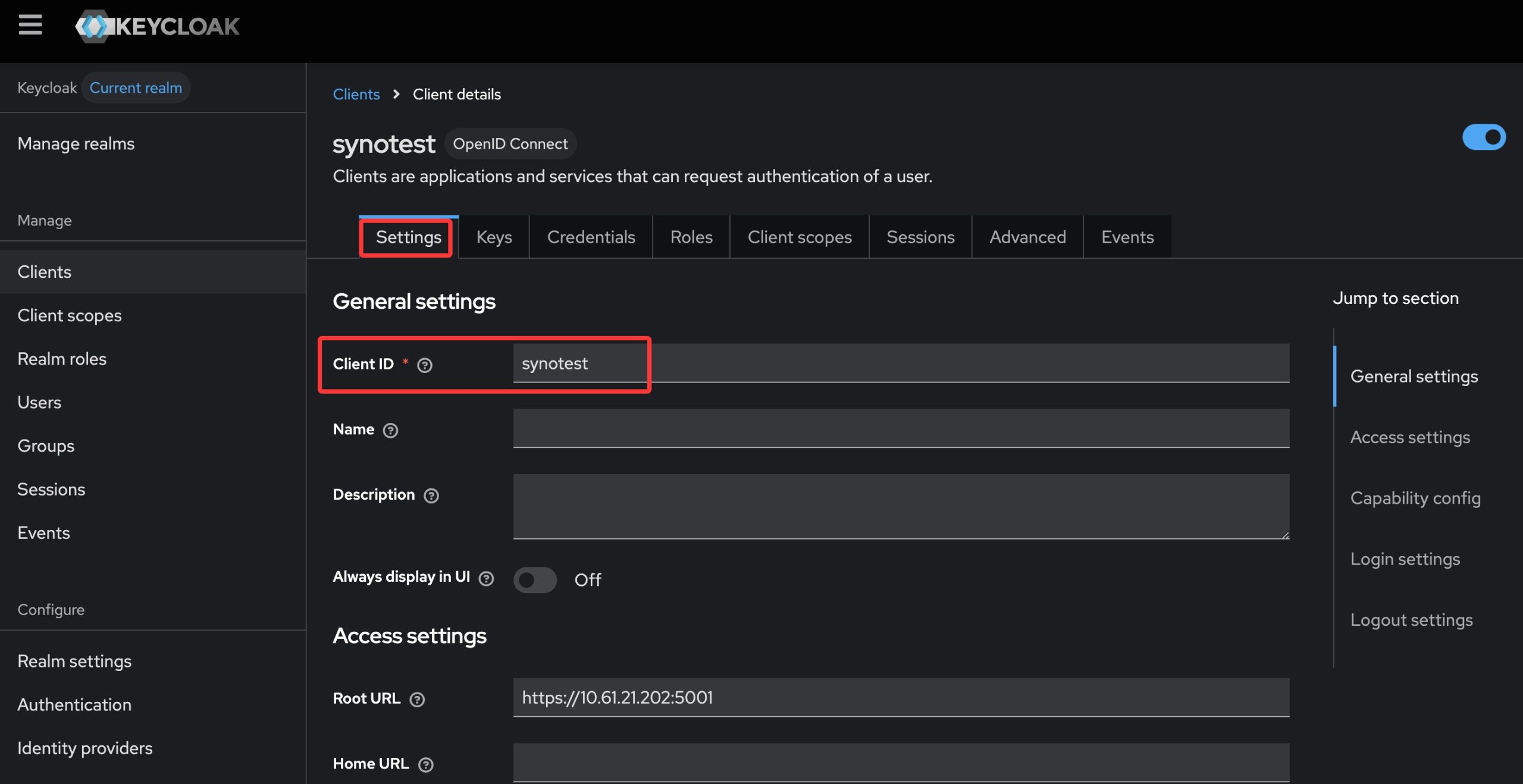Open Groups in sidebar

pyautogui.click(x=153, y=446)
